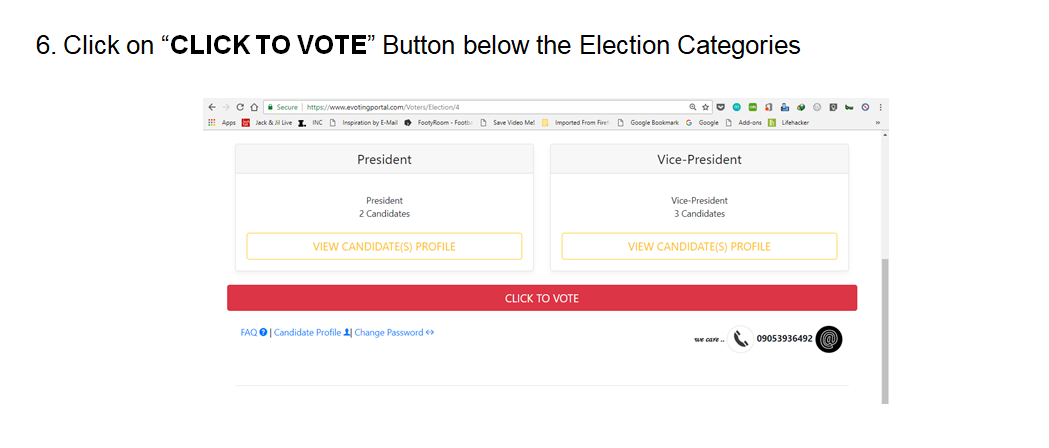Click the browser back arrow
The height and width of the screenshot is (448, 1049).
click(x=211, y=107)
